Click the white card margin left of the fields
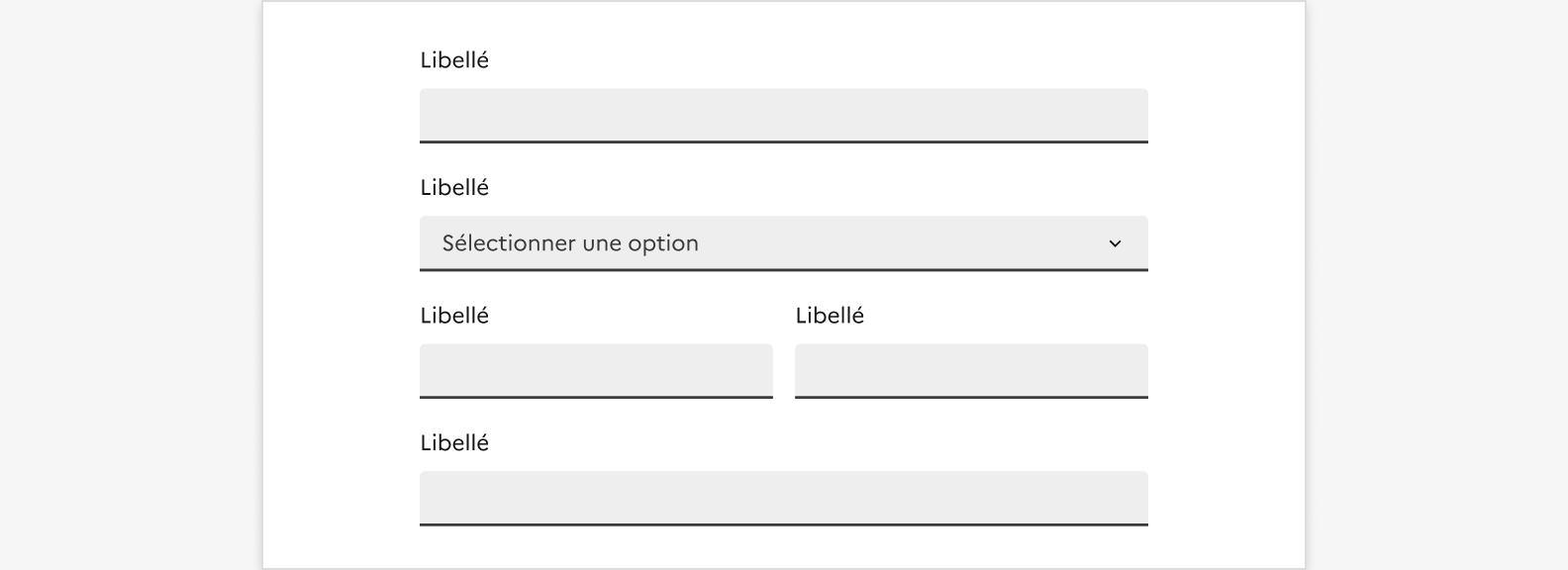Screen dimensions: 1568x570 click(x=342, y=285)
